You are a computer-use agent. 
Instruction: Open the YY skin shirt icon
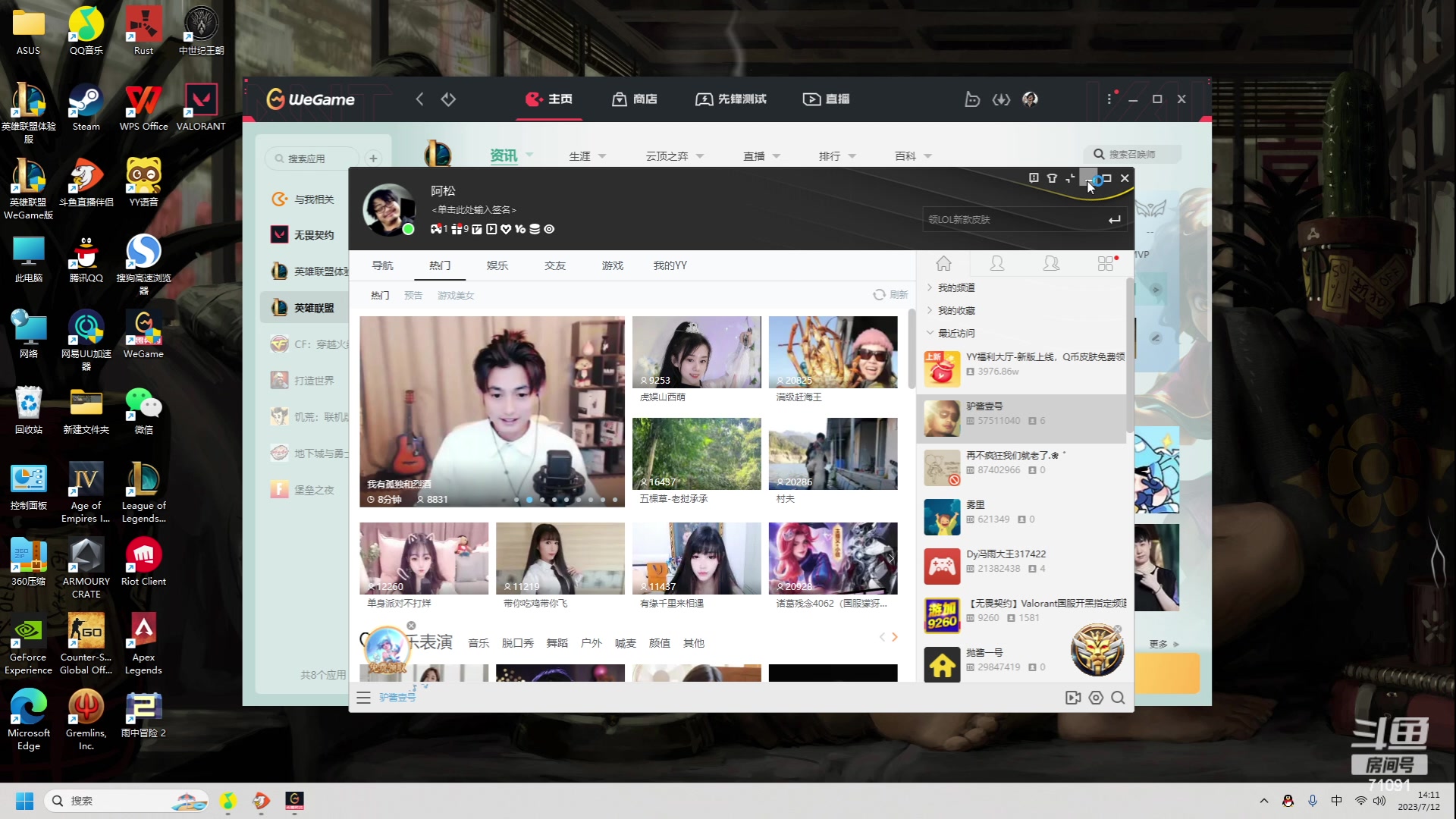tap(1052, 178)
